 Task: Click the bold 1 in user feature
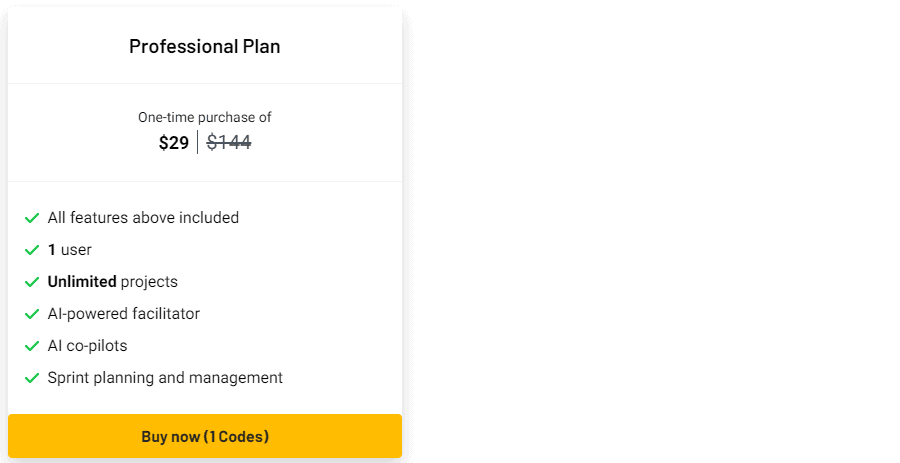(52, 250)
